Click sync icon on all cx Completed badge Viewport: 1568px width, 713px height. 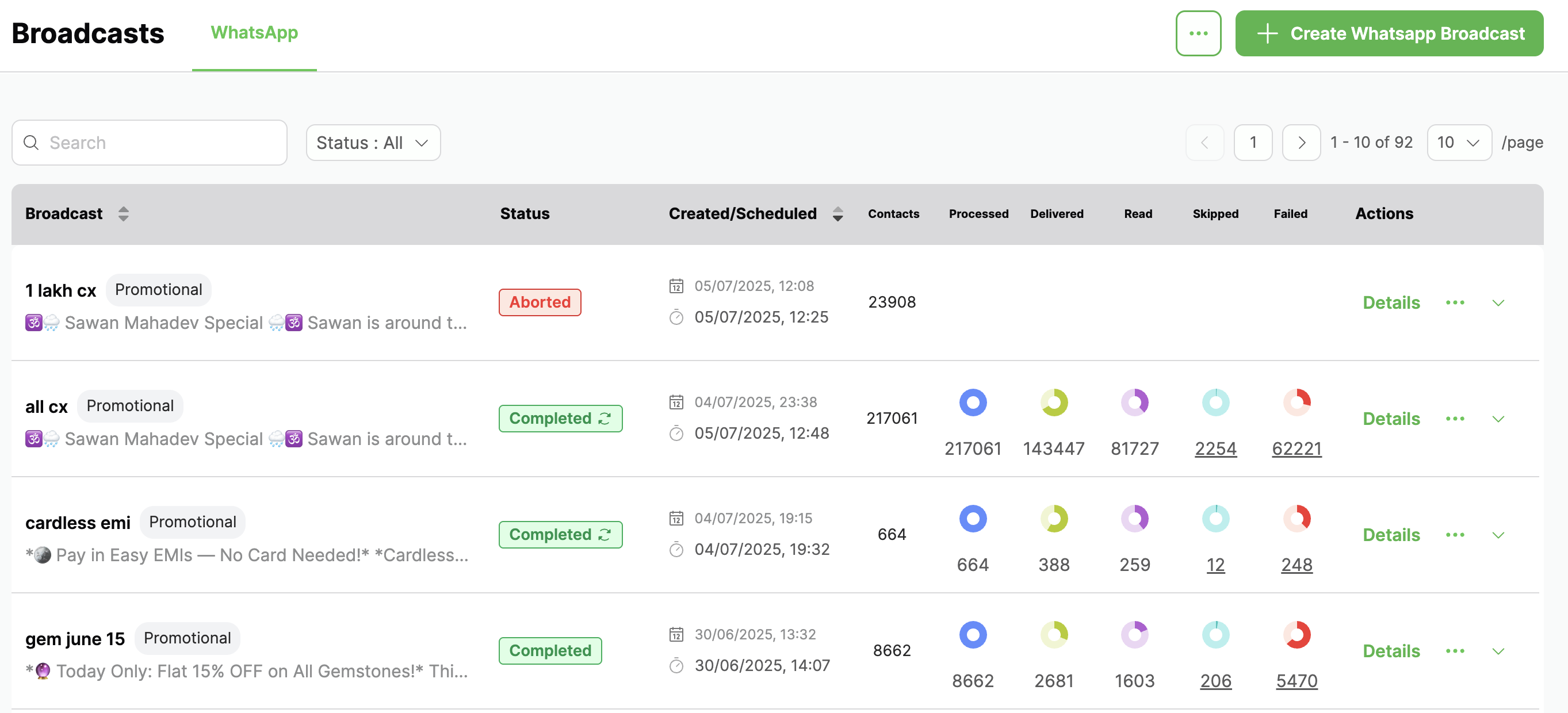[605, 419]
